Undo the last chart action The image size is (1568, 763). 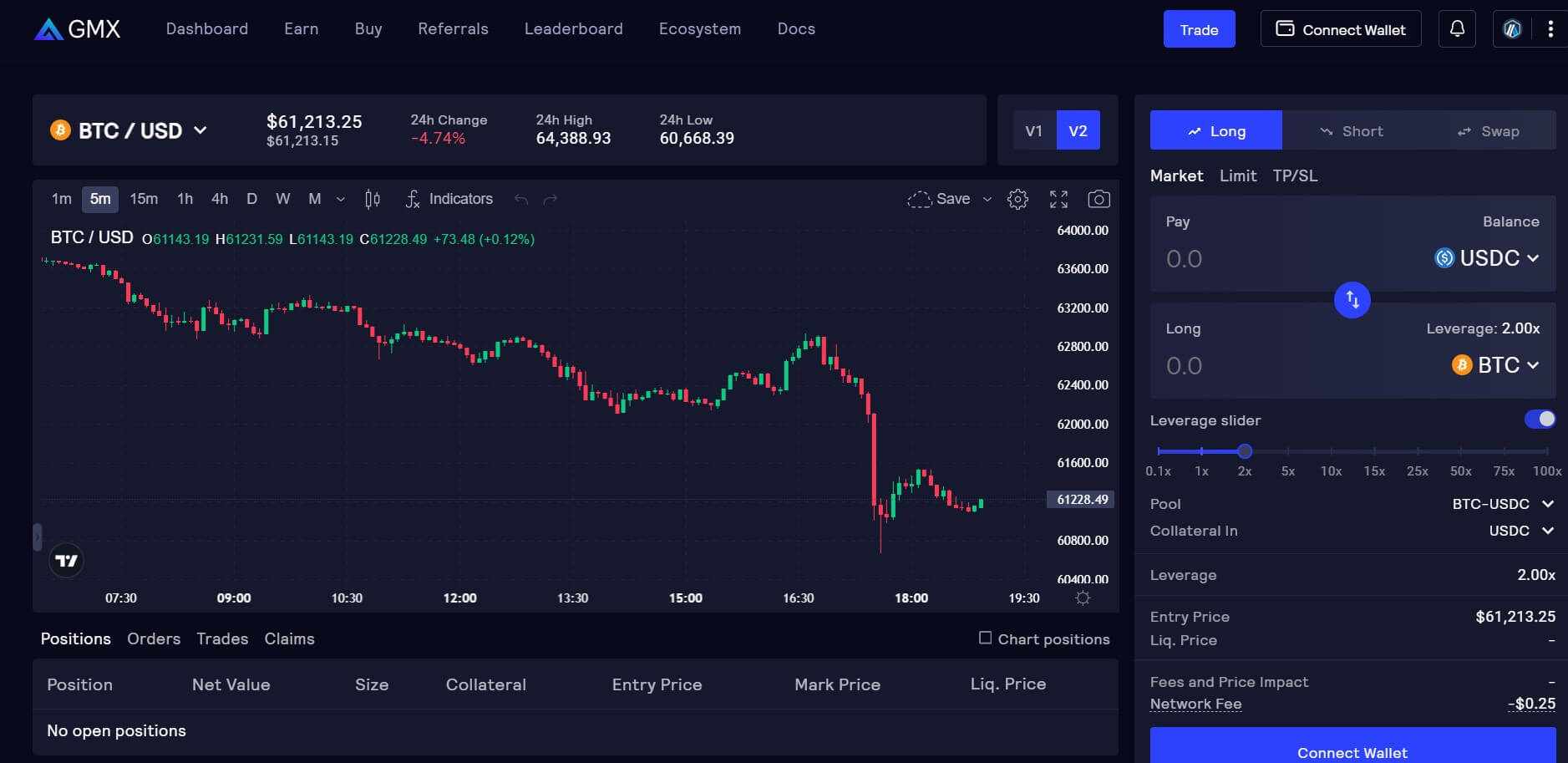coord(521,199)
